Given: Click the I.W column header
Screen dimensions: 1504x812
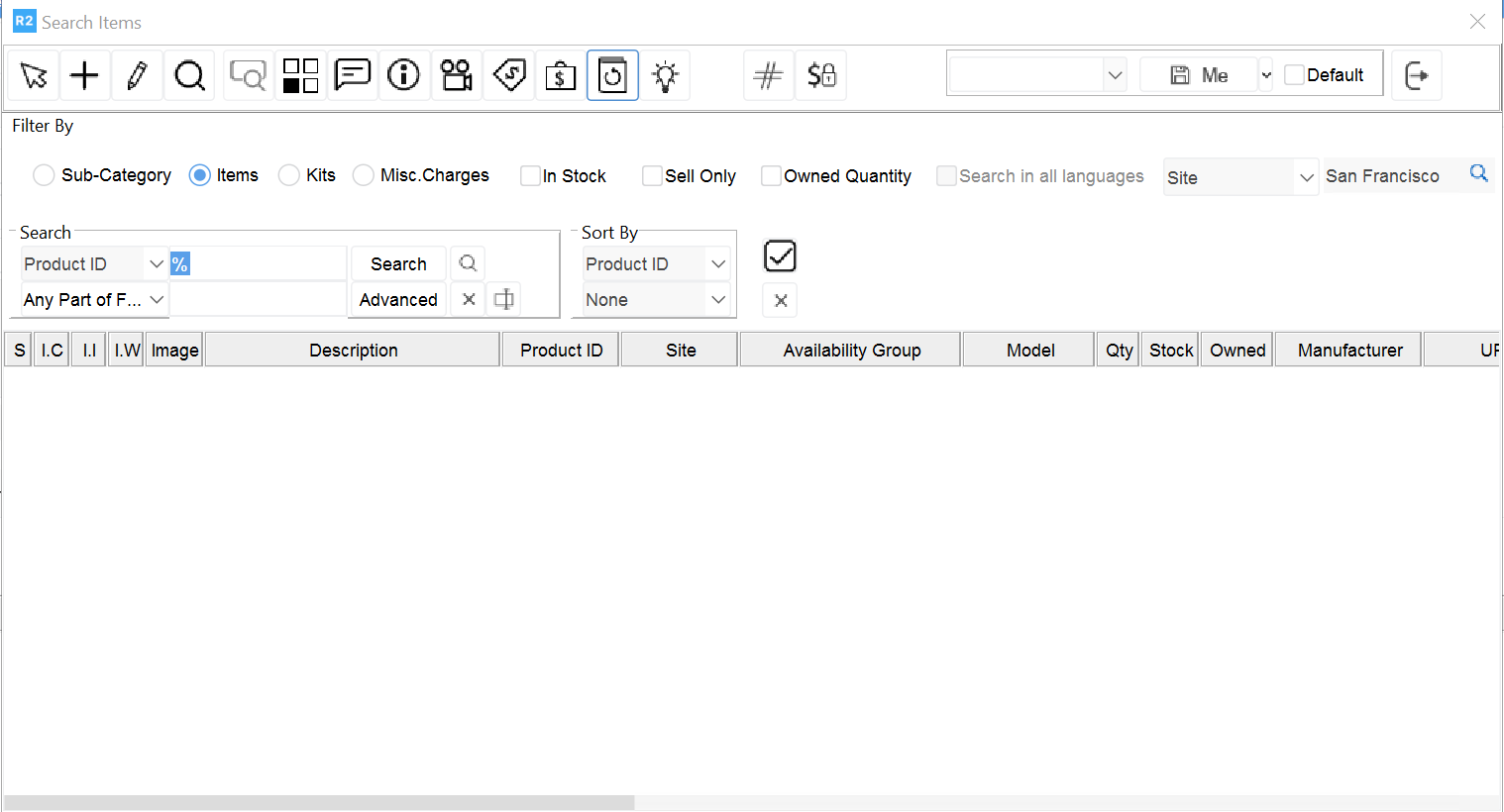Looking at the screenshot, I should [x=127, y=351].
